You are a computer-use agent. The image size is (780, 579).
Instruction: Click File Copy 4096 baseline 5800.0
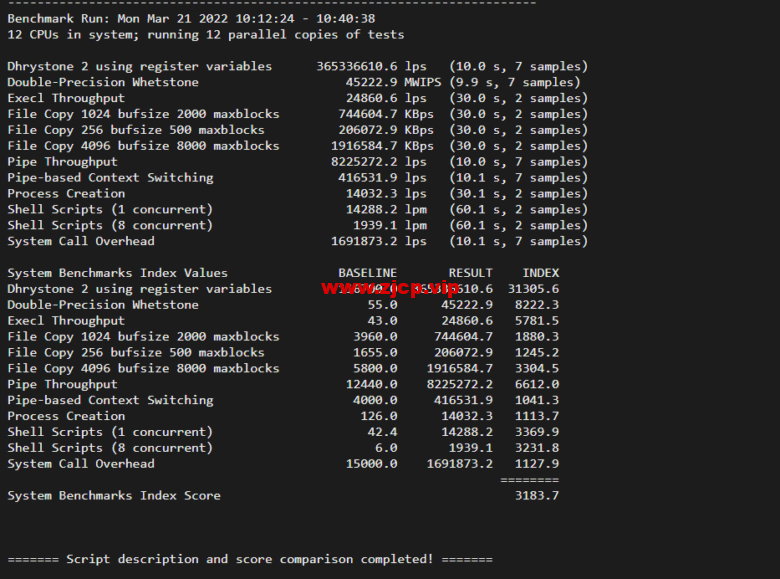point(375,369)
